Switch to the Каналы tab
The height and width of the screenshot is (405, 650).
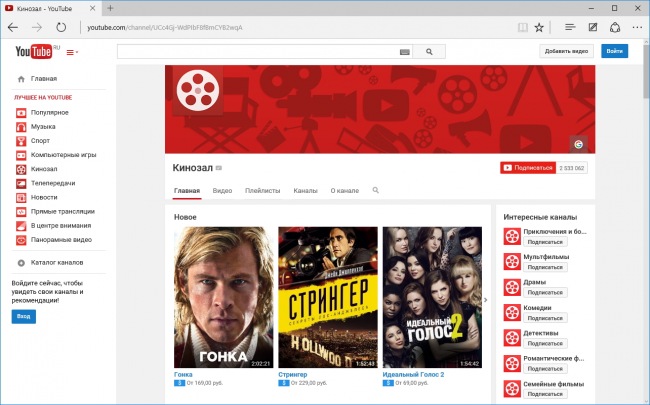(306, 191)
